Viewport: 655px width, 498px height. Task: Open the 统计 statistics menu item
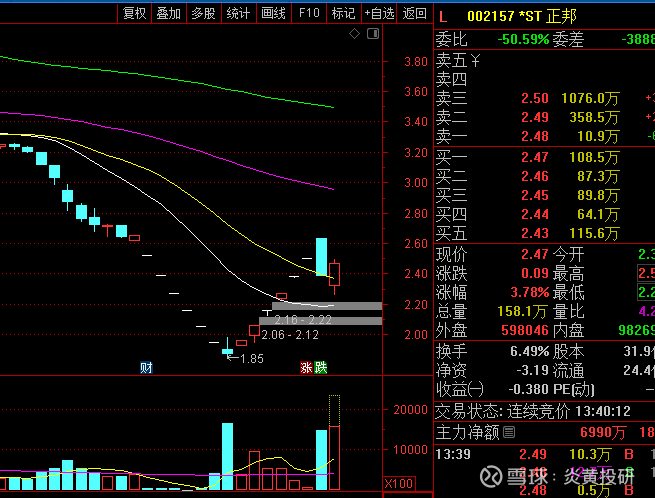238,13
